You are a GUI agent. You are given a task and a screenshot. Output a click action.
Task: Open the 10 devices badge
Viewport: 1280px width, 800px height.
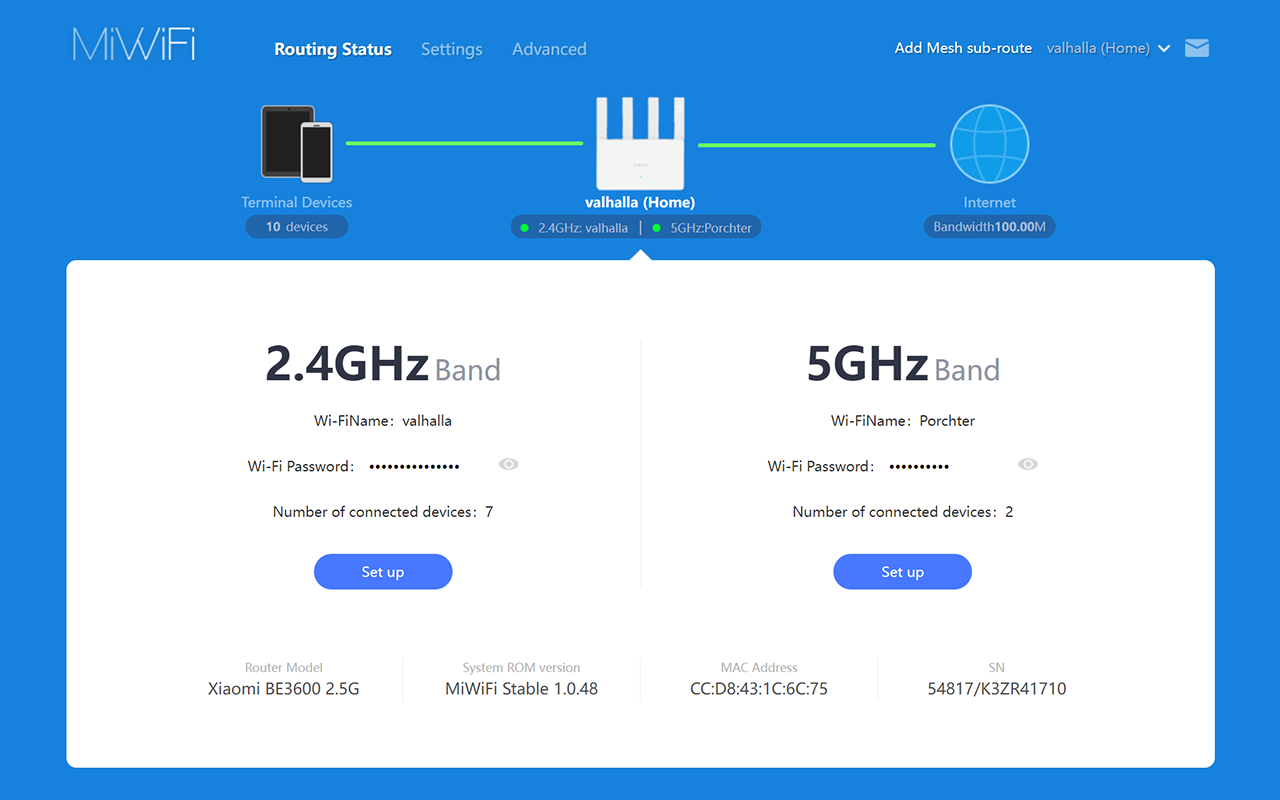click(x=297, y=227)
